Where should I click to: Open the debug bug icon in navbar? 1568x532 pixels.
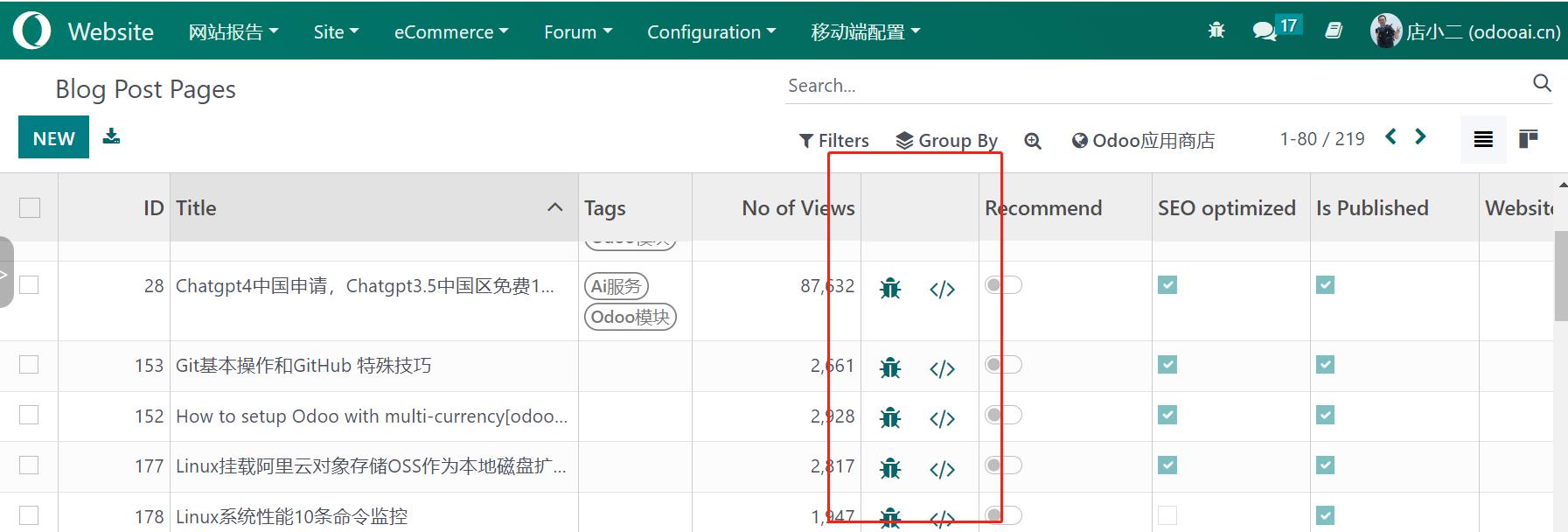[1216, 31]
